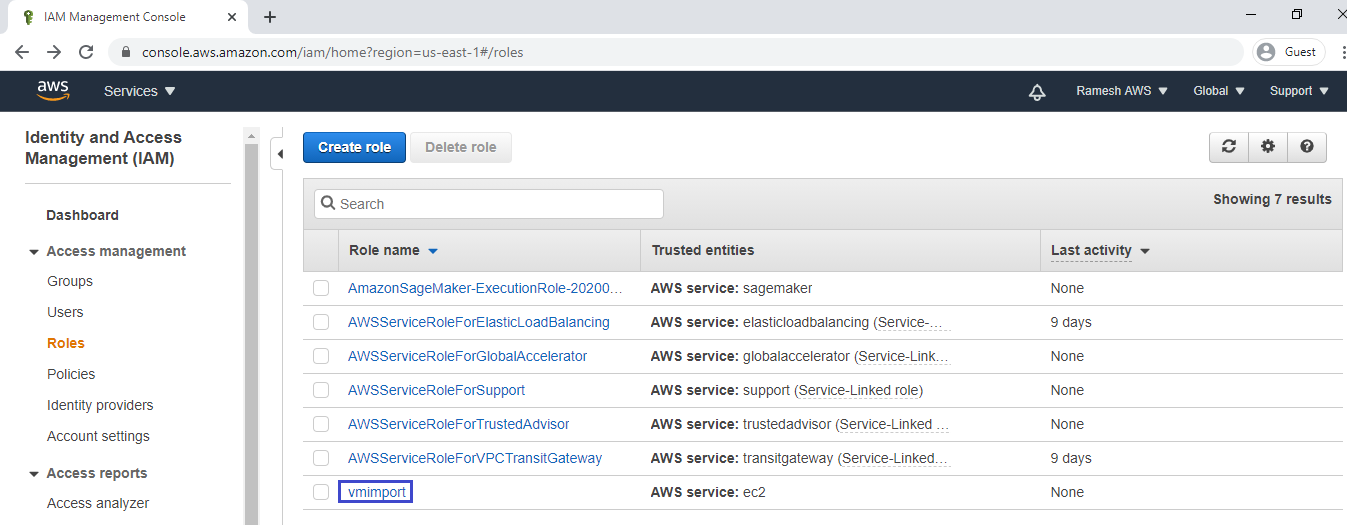Go back in browser history
This screenshot has width=1347, height=525.
[x=22, y=52]
